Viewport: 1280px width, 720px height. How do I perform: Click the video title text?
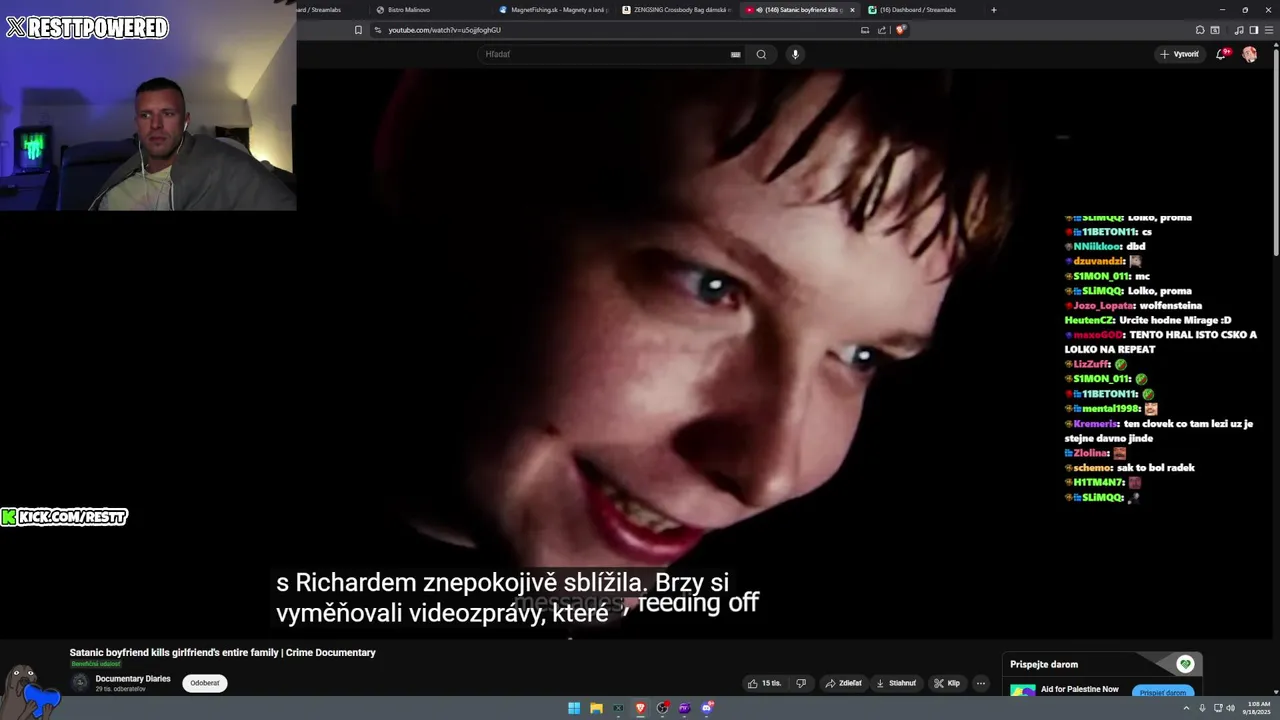[x=223, y=652]
